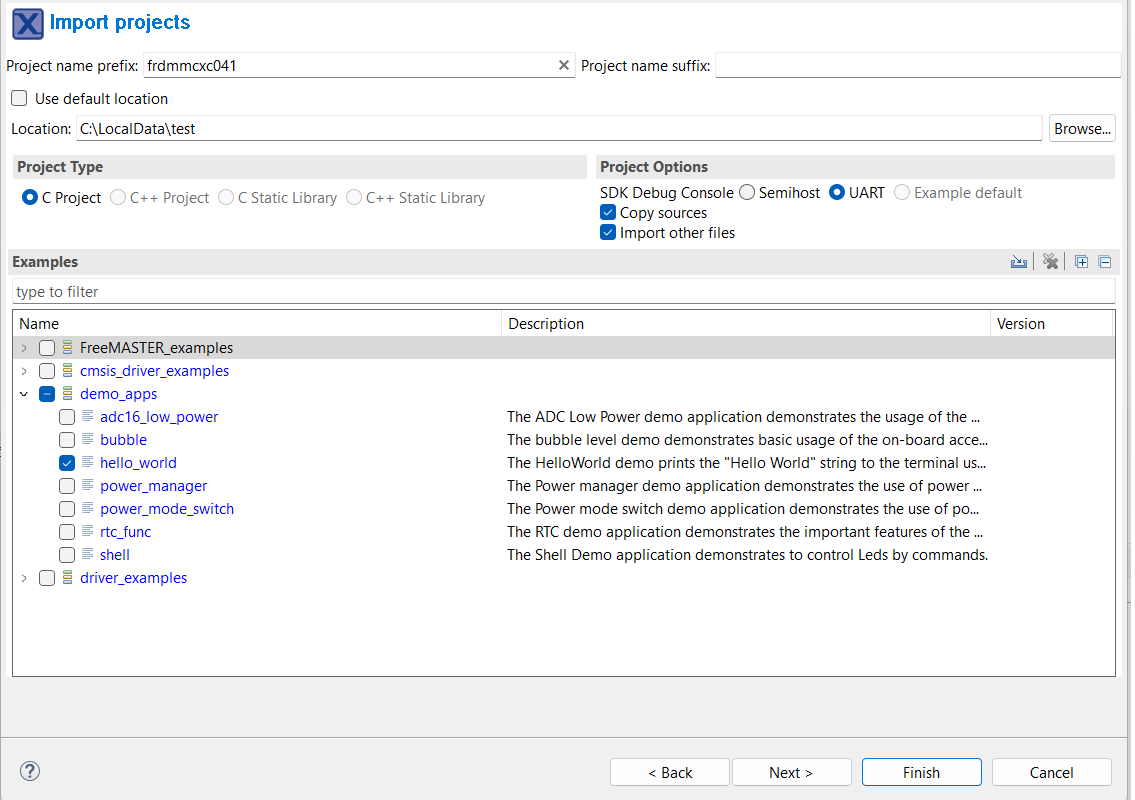Click the type to filter field

tap(563, 292)
